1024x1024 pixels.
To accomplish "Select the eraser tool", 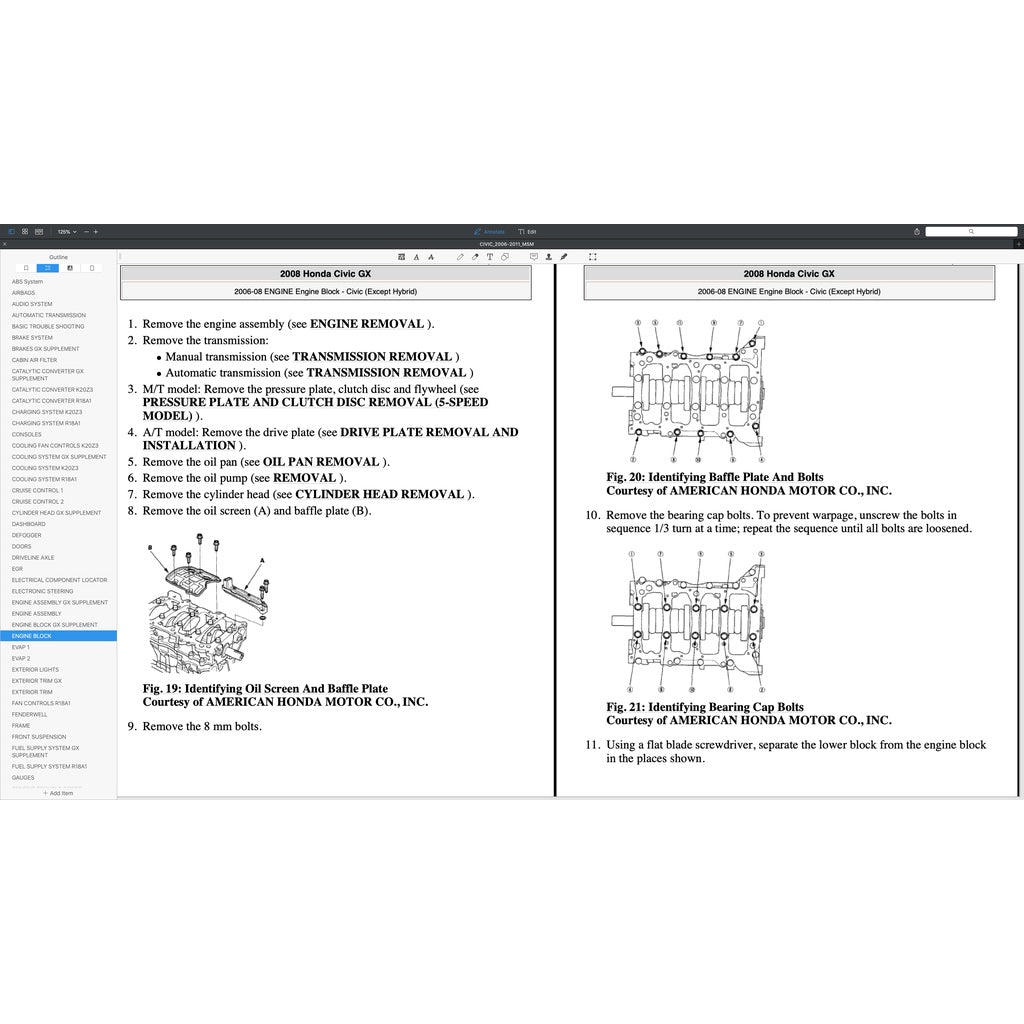I will click(x=475, y=257).
